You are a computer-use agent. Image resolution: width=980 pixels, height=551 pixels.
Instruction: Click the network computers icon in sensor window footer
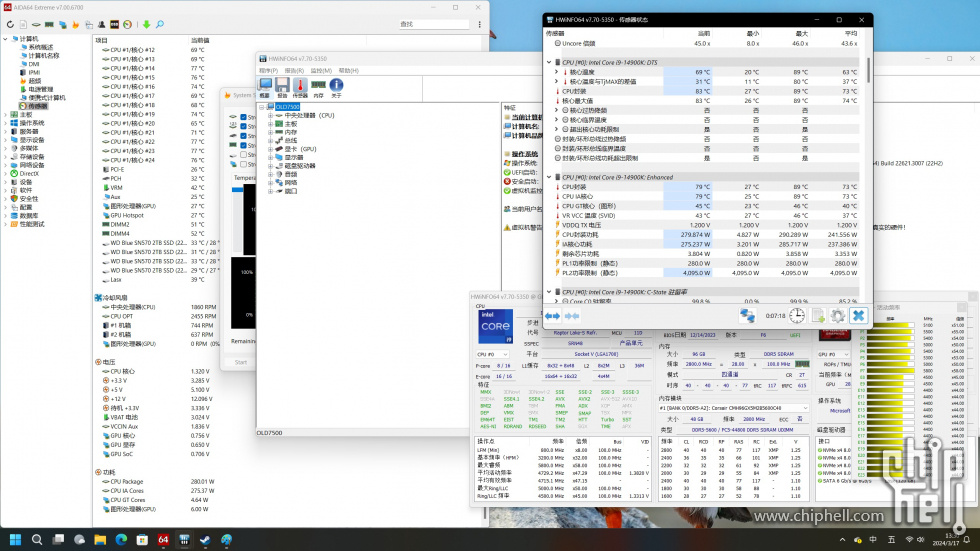[x=747, y=316]
